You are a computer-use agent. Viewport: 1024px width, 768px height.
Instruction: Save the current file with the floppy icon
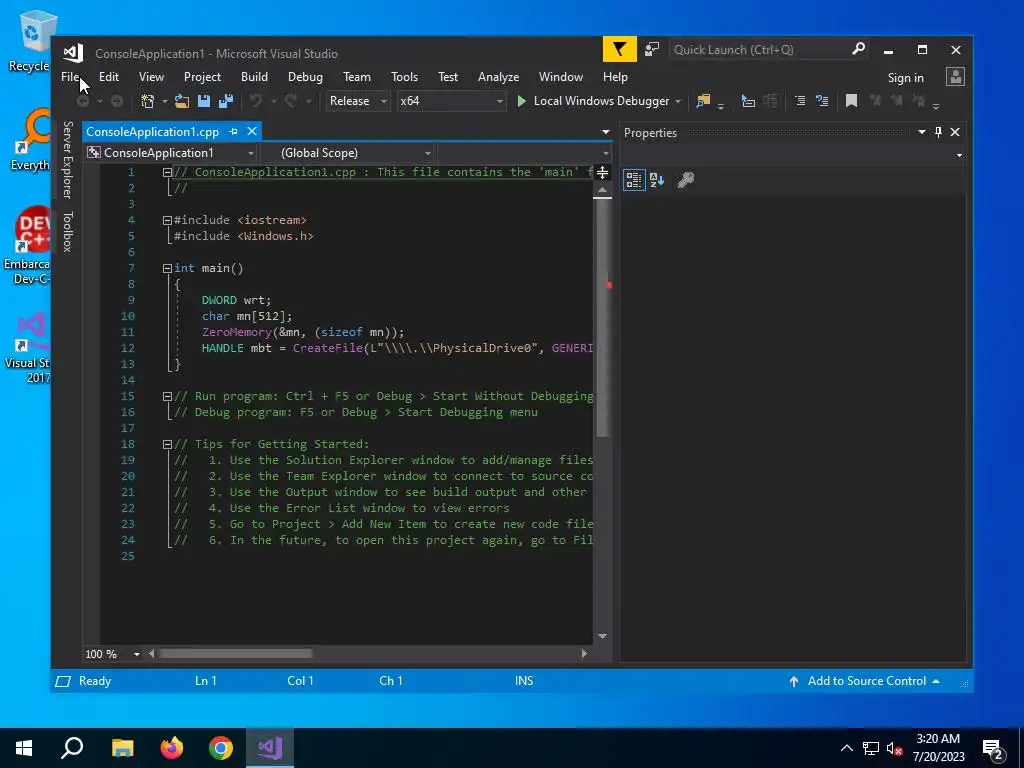tap(204, 101)
